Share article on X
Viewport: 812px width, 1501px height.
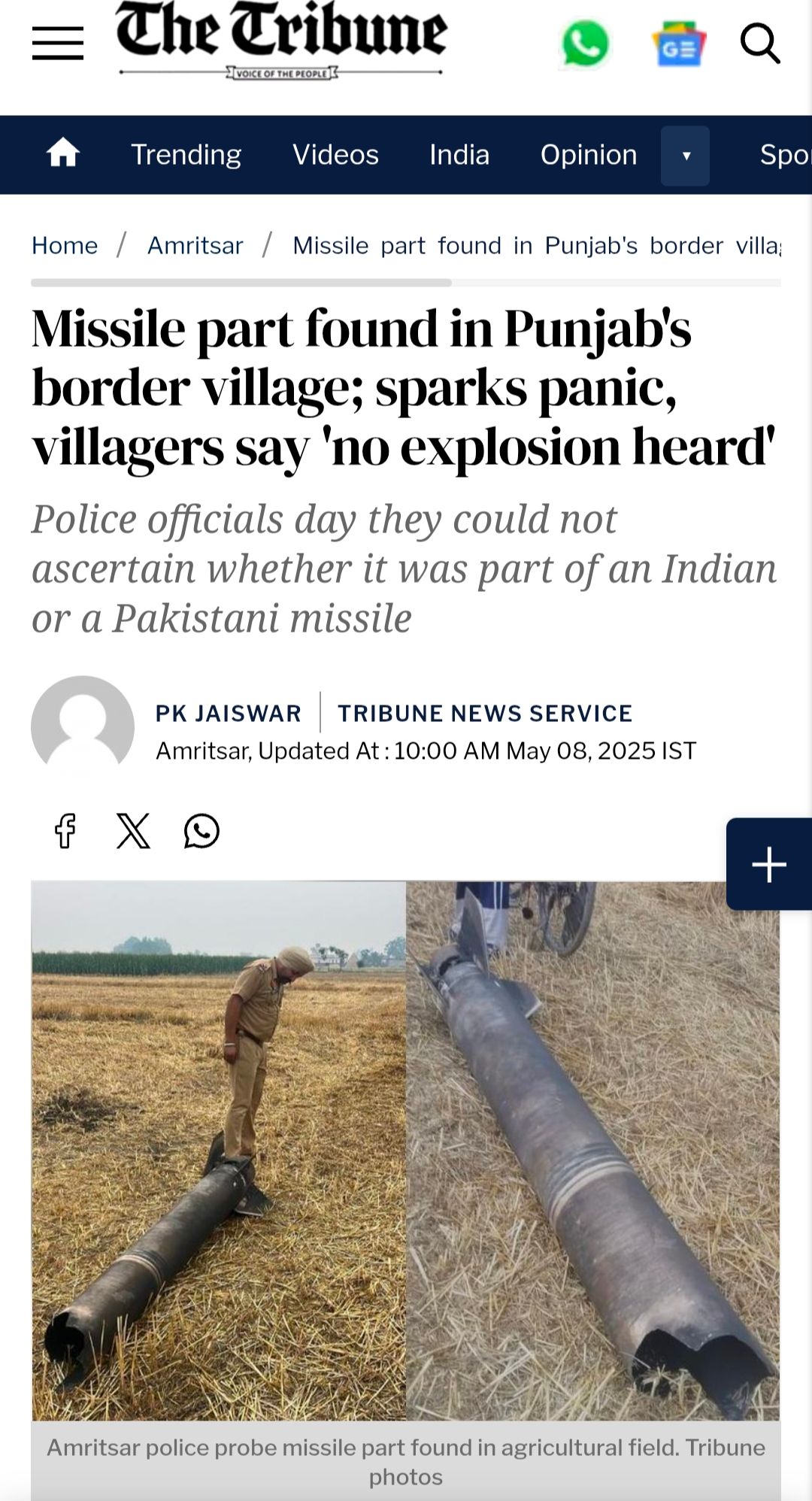click(133, 831)
